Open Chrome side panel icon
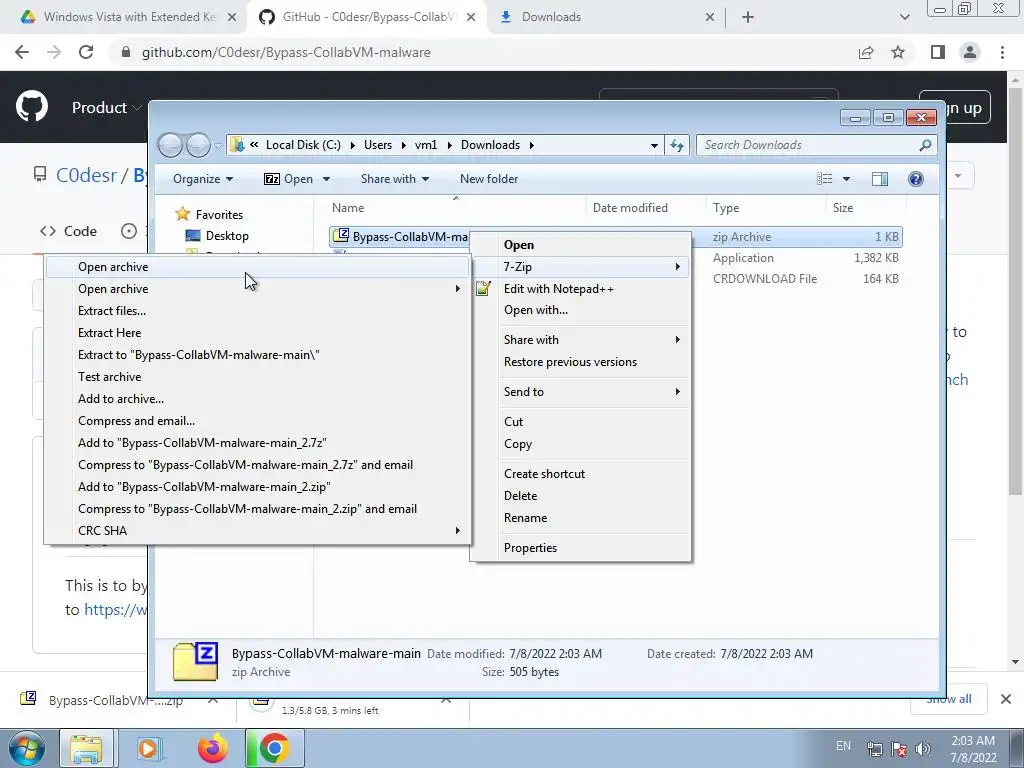Screen dimensions: 1024x768 click(x=938, y=52)
